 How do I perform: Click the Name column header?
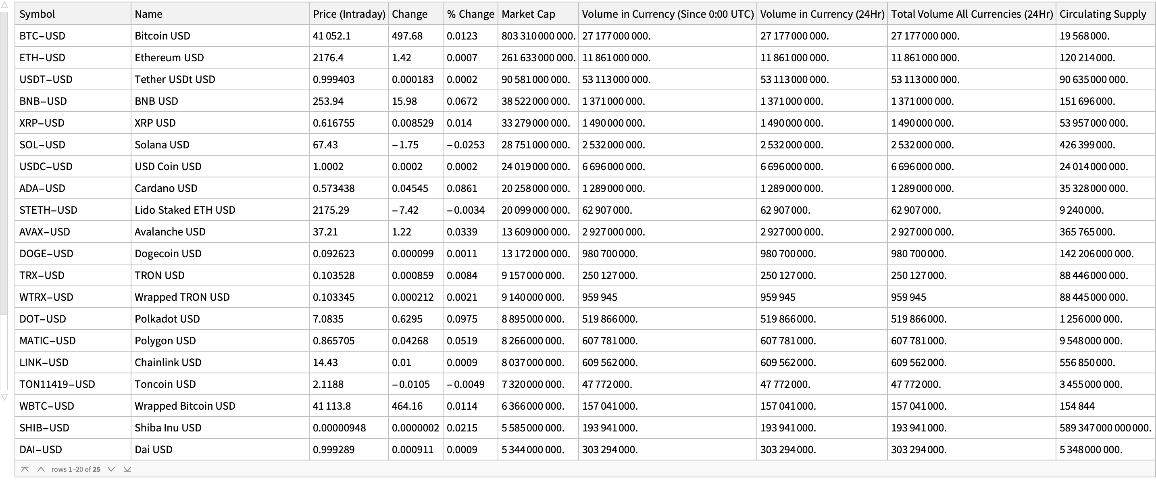click(x=148, y=14)
